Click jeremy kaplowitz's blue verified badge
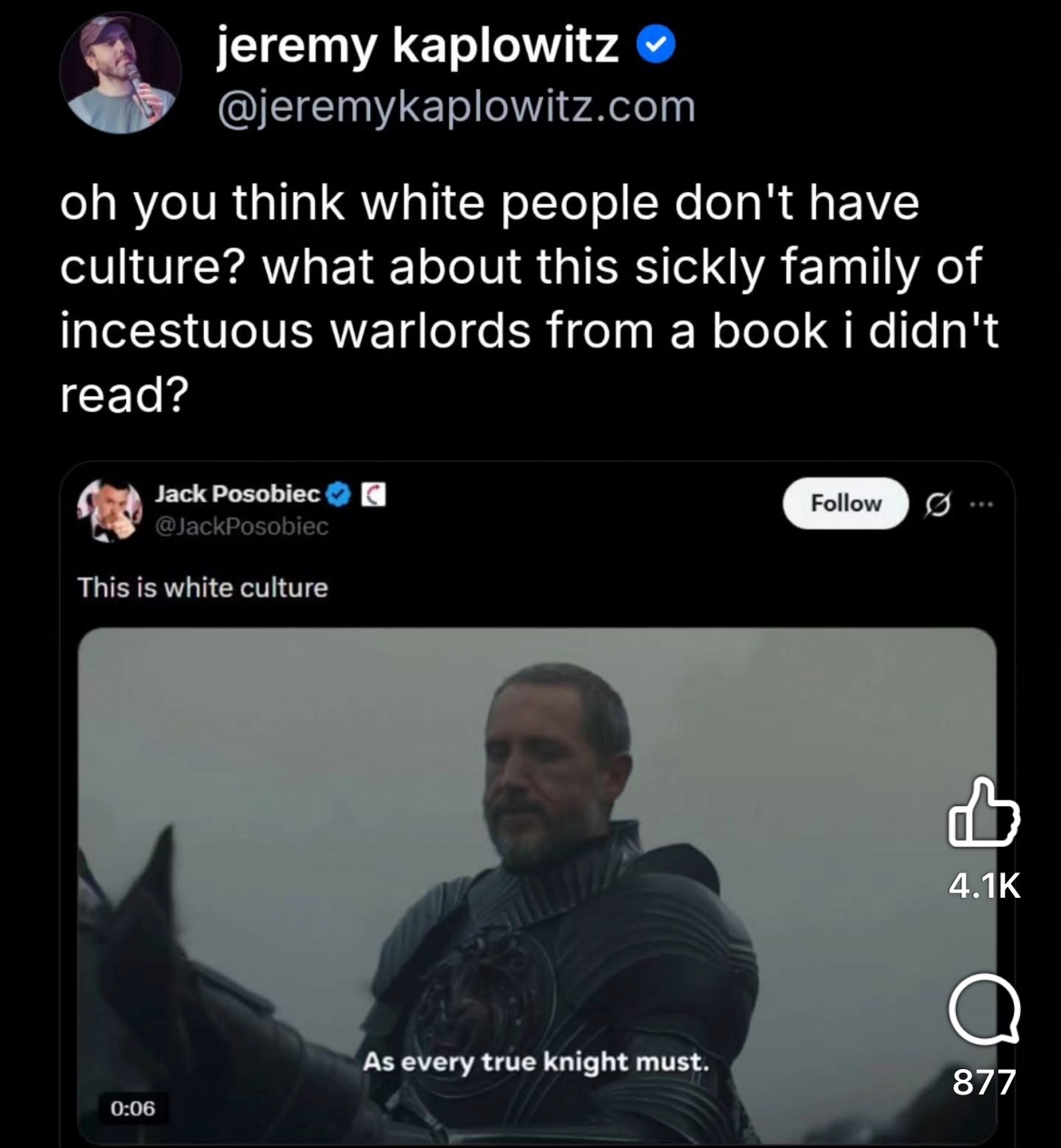Image resolution: width=1061 pixels, height=1148 pixels. coord(656,45)
